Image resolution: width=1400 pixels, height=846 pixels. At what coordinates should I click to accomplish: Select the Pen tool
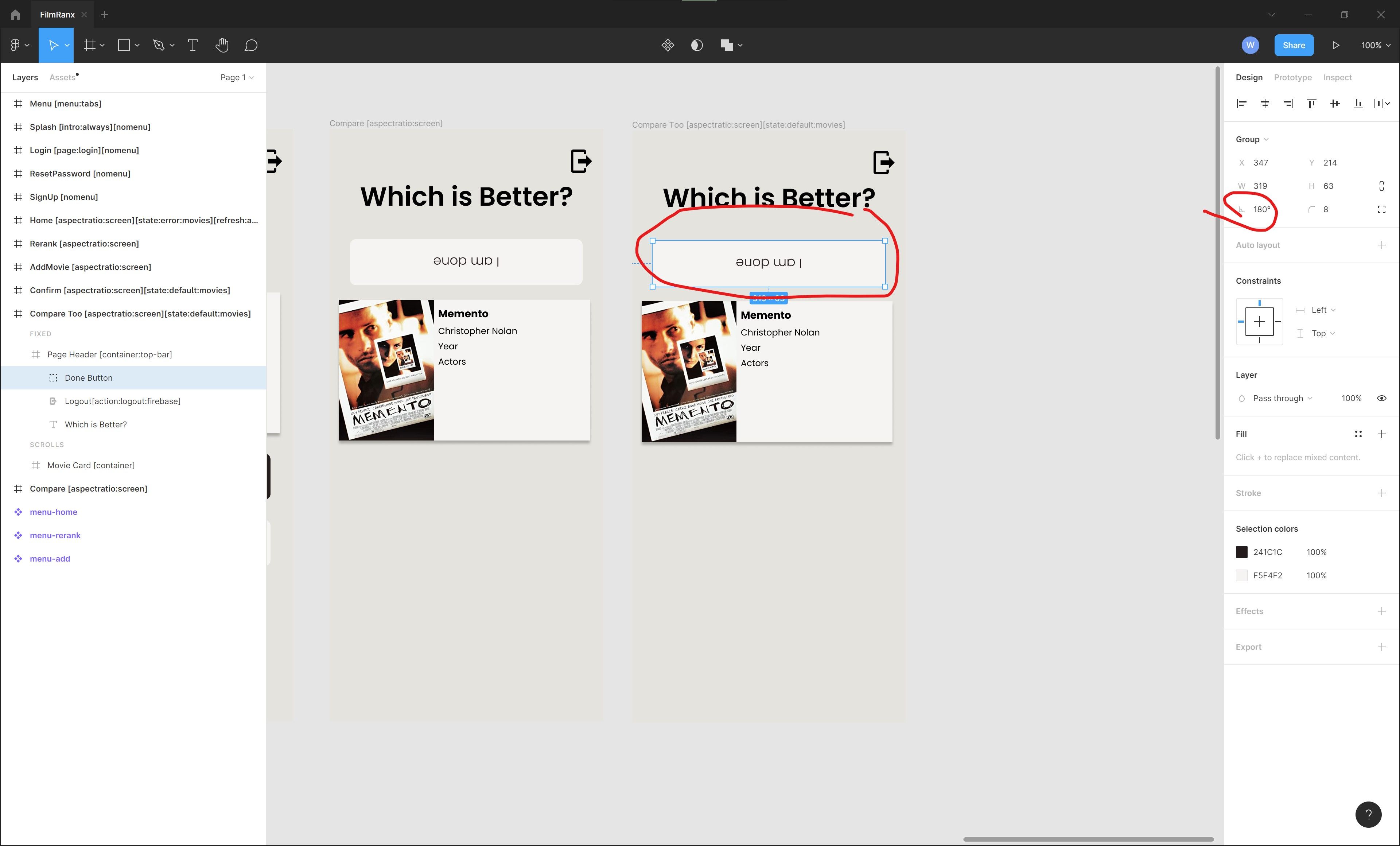click(159, 45)
